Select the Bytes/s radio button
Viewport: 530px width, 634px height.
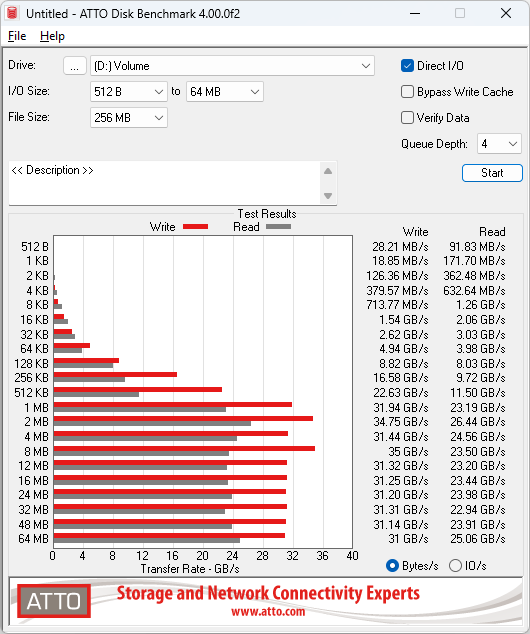pyautogui.click(x=392, y=565)
